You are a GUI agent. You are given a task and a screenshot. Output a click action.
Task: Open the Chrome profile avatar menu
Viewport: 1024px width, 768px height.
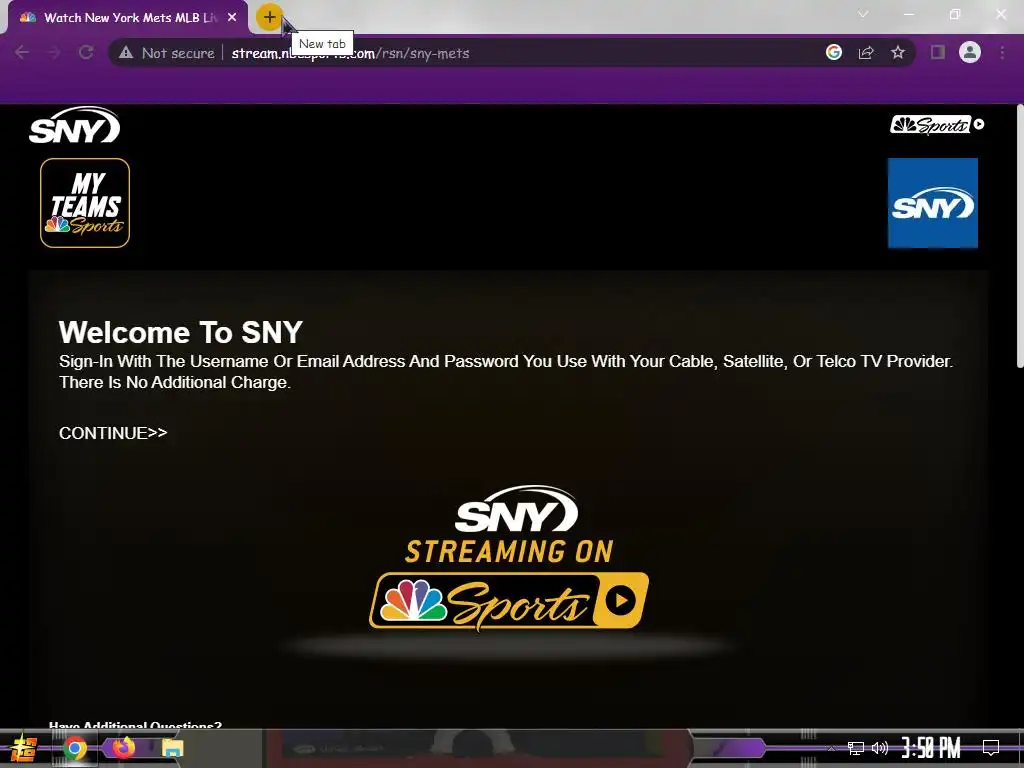click(x=970, y=52)
